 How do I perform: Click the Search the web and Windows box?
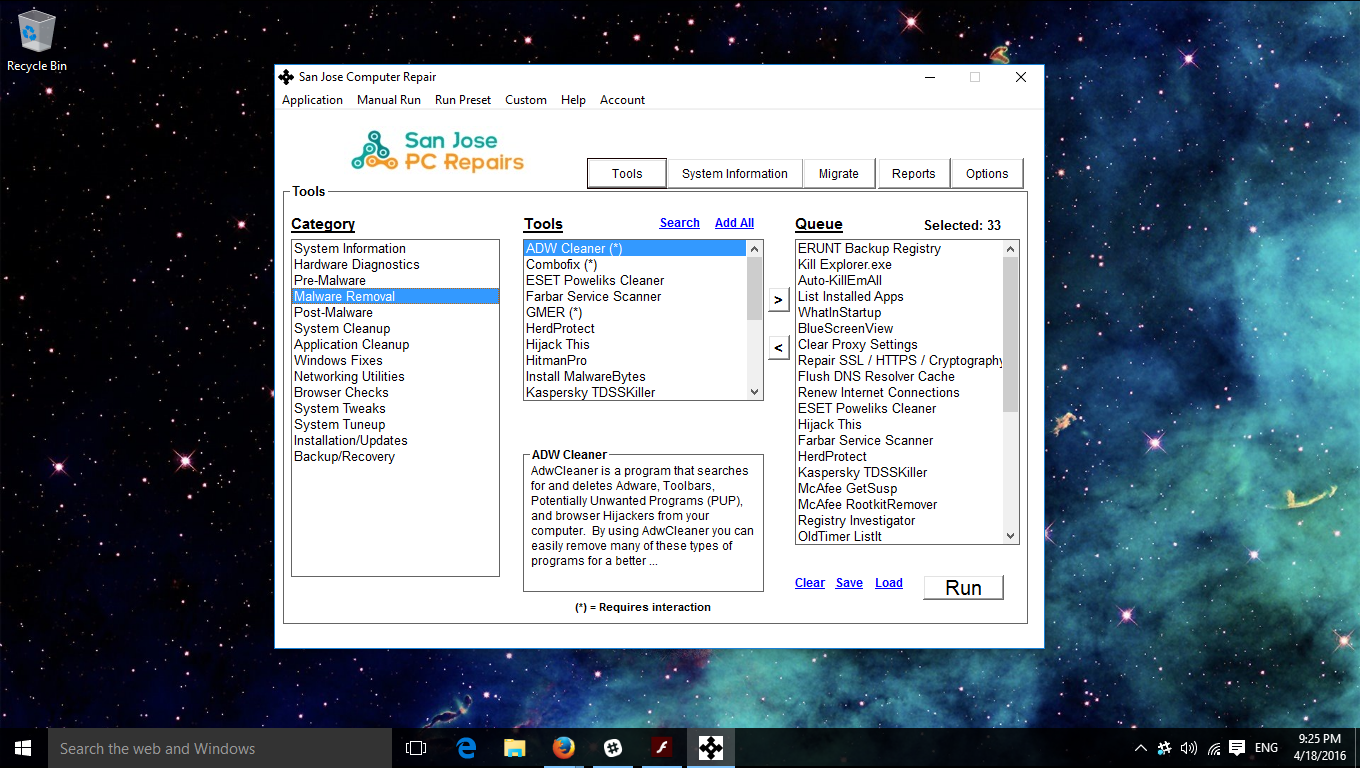coord(220,748)
